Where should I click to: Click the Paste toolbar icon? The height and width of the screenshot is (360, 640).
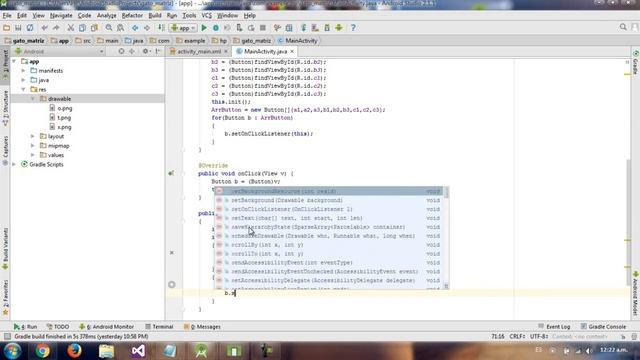click(x=94, y=28)
